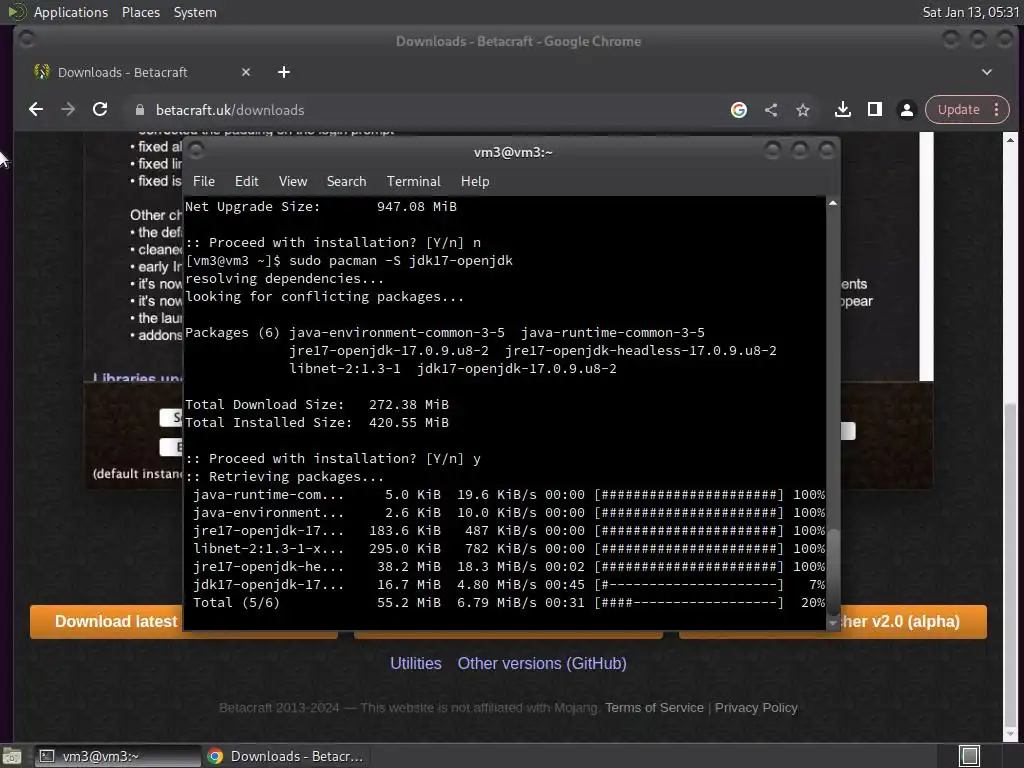Open Chrome three-dot menu
This screenshot has width=1024, height=768.
[997, 110]
